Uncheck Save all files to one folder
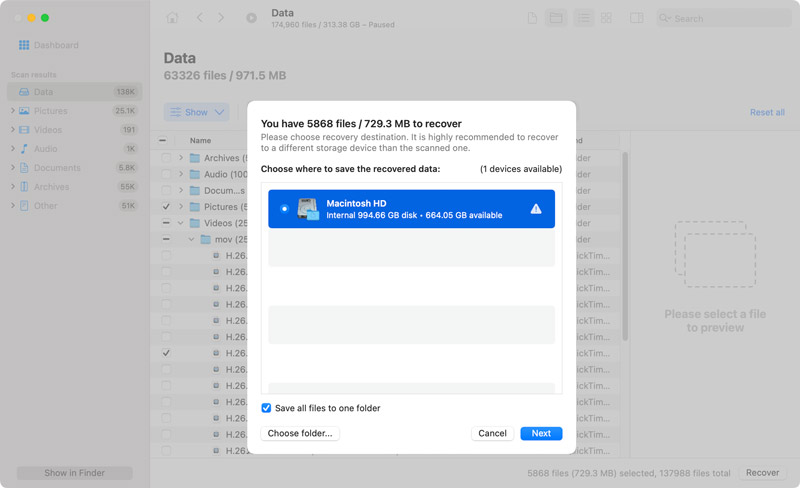This screenshot has height=488, width=800. click(x=266, y=408)
